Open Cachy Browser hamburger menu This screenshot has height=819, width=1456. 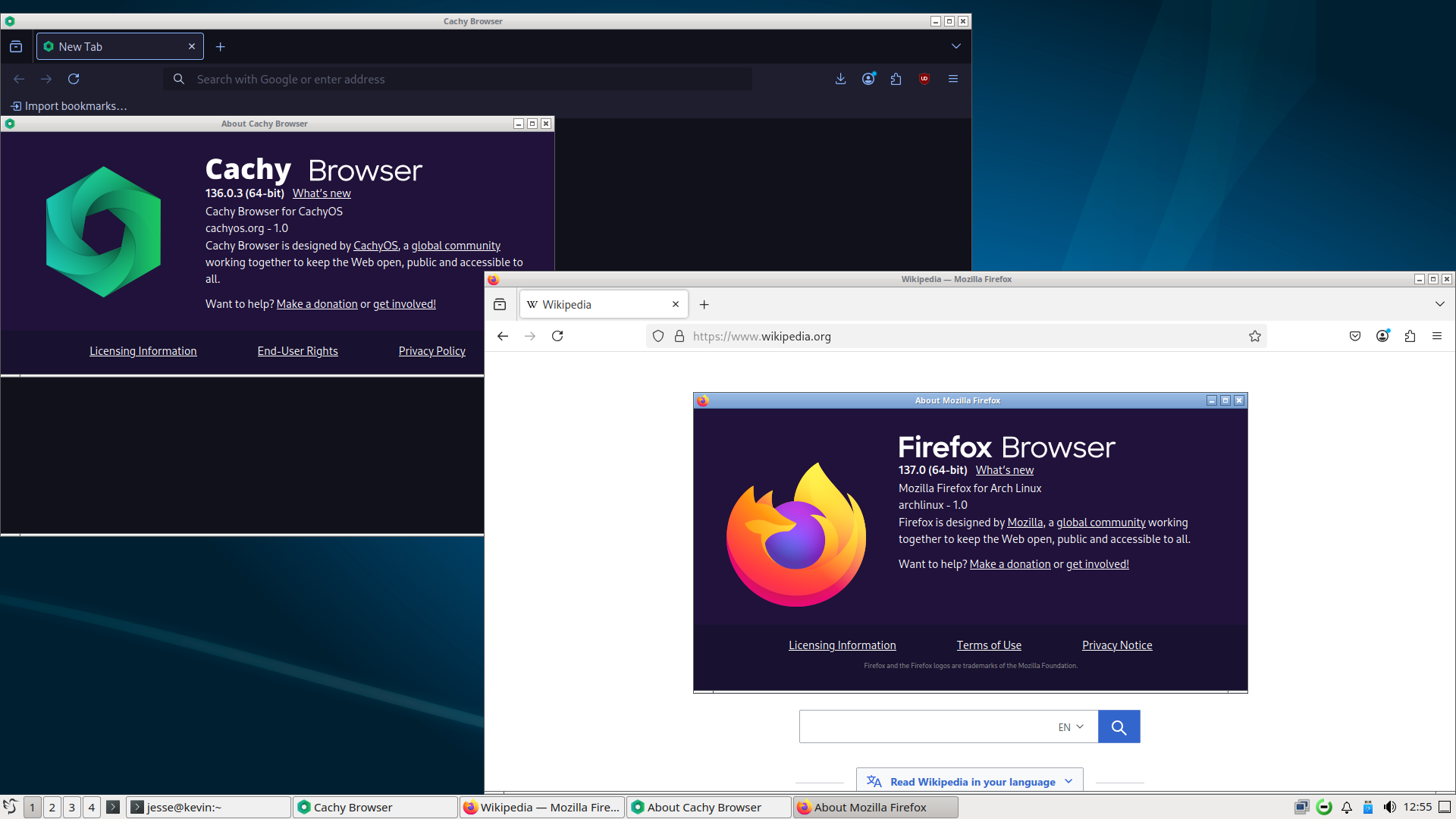[953, 79]
